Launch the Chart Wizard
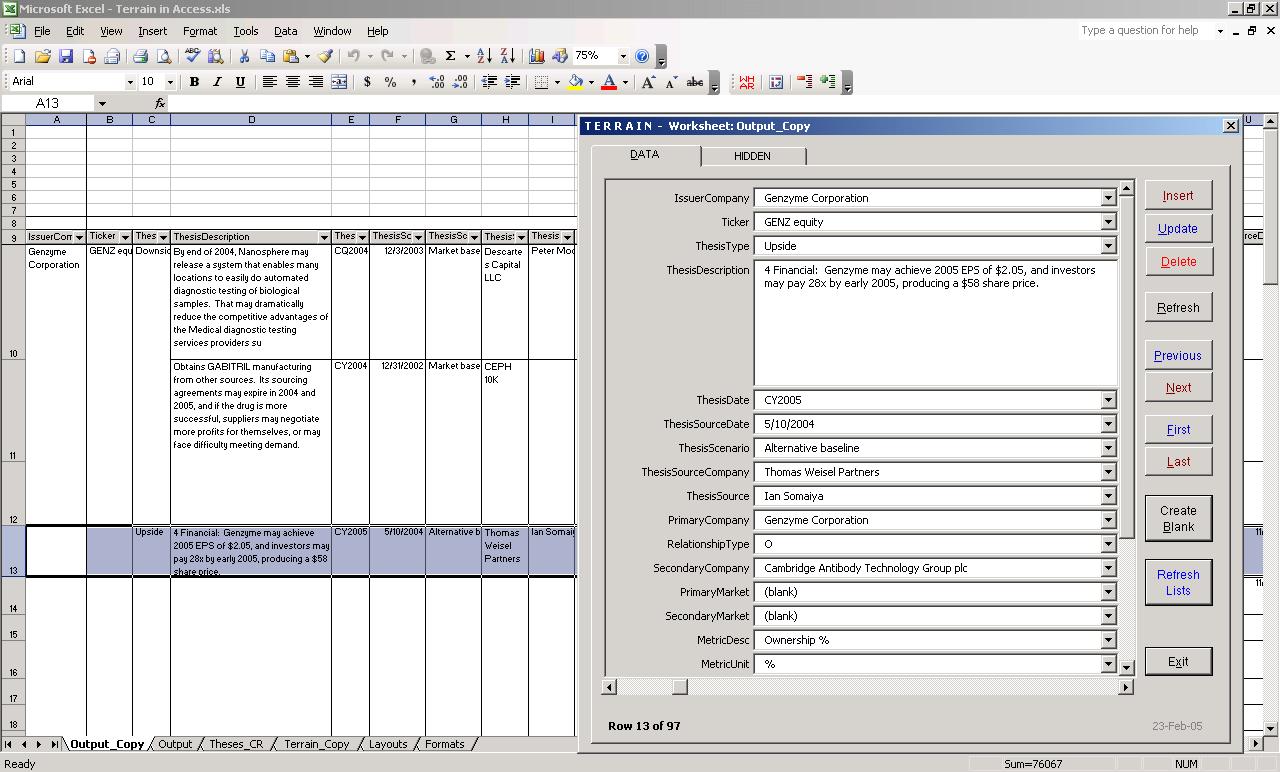Image resolution: width=1280 pixels, height=772 pixels. pos(537,56)
